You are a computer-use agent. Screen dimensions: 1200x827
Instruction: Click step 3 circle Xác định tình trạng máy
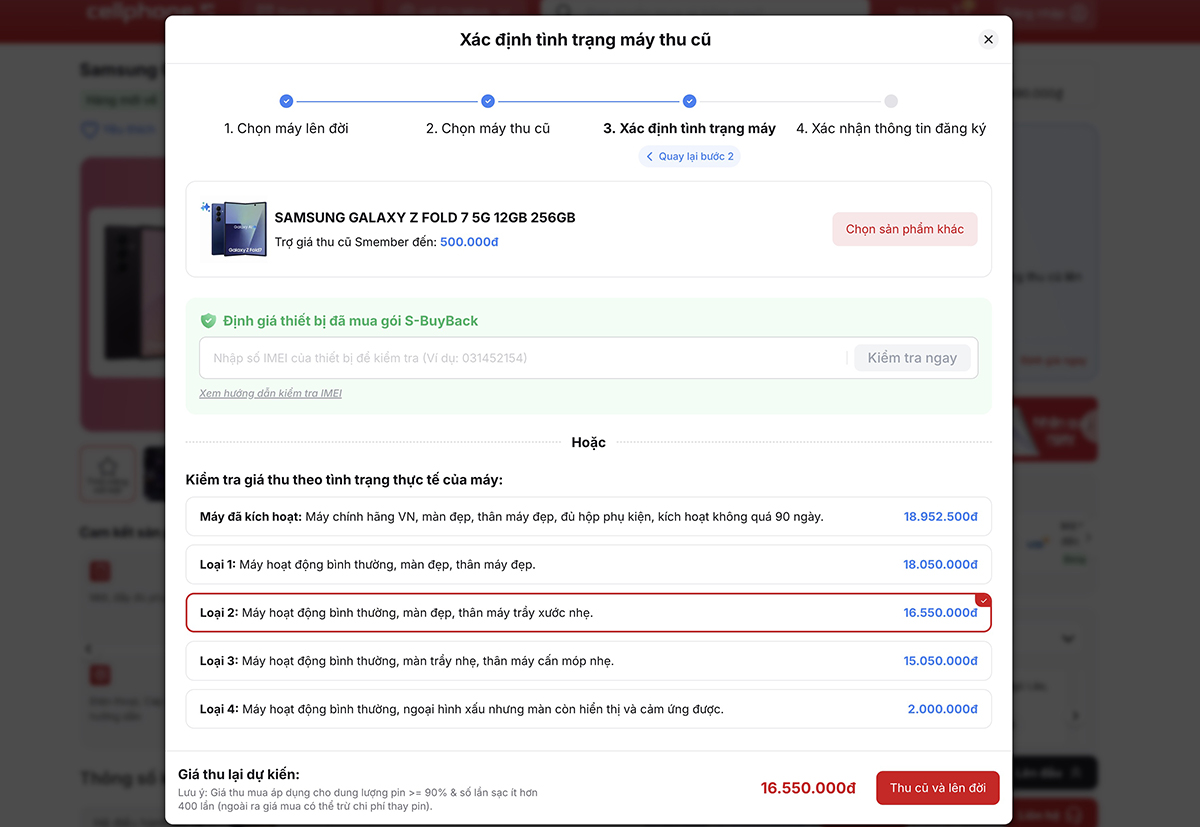click(x=689, y=101)
